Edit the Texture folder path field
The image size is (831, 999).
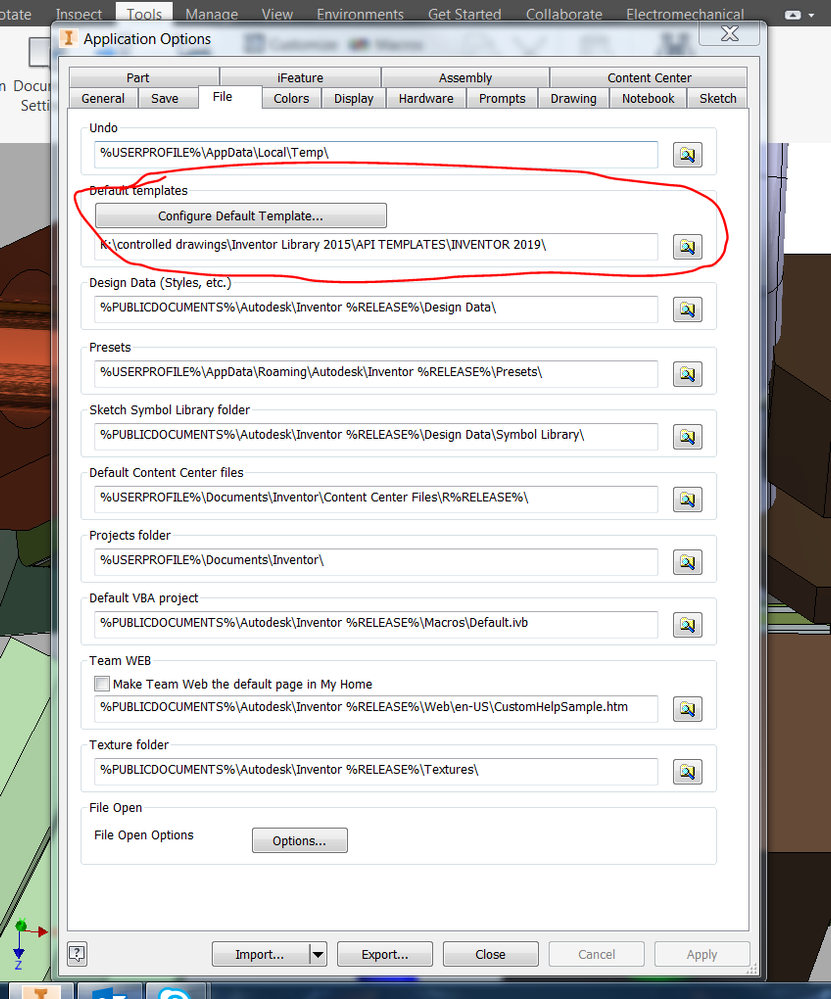coord(376,772)
